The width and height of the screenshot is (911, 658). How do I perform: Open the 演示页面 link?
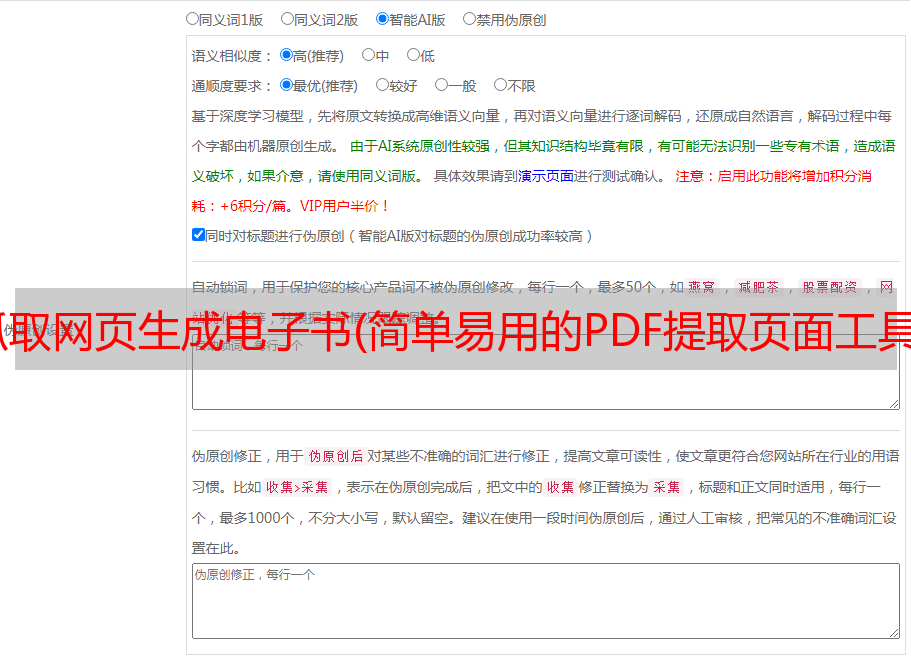[x=546, y=176]
